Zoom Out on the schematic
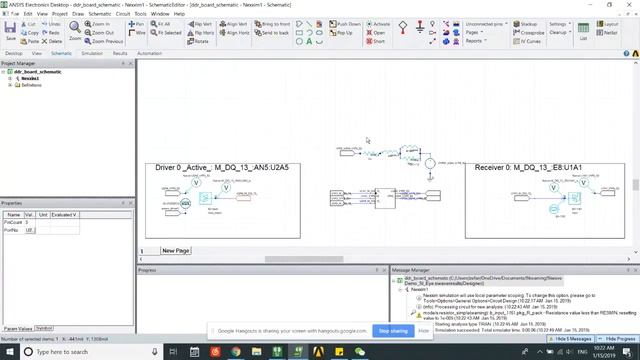640x360 pixels. (99, 33)
